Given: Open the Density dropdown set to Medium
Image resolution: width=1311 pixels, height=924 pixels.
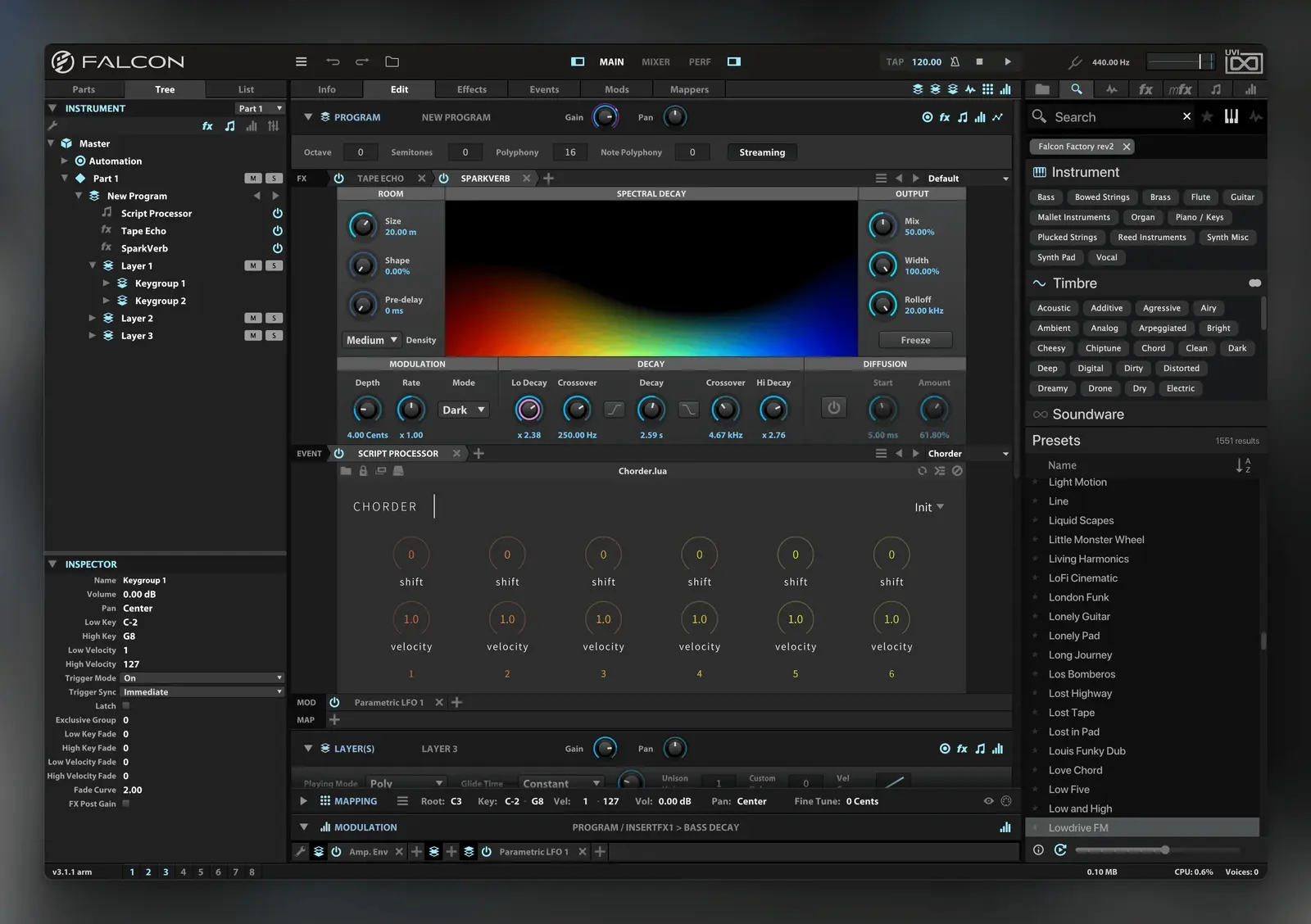Looking at the screenshot, I should (x=371, y=340).
